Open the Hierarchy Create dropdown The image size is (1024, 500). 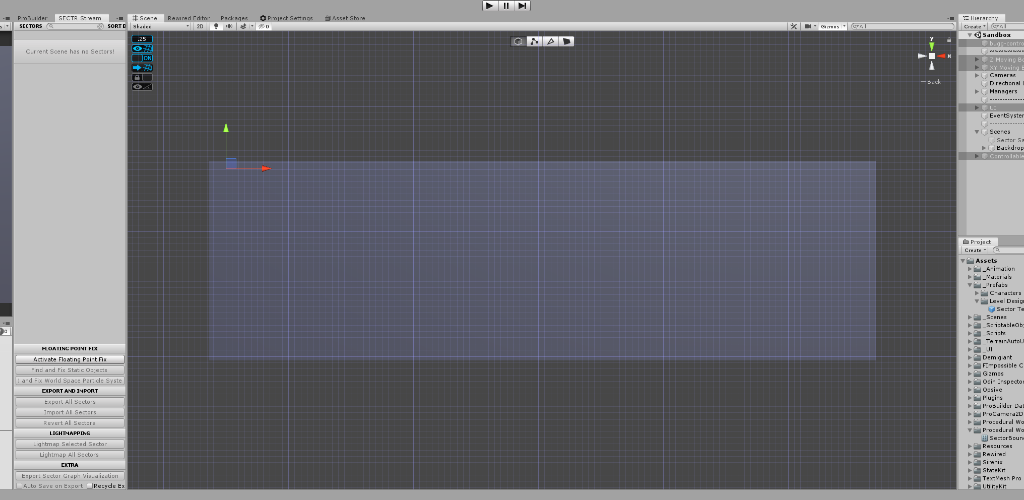coord(976,26)
